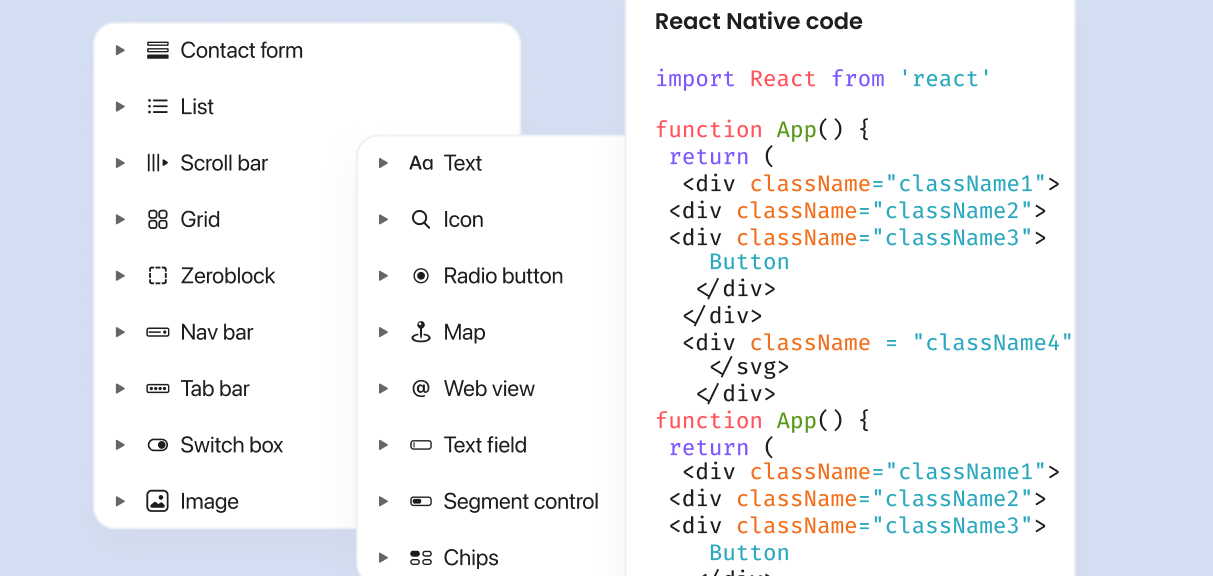Click the Switch box toggle icon

(157, 445)
